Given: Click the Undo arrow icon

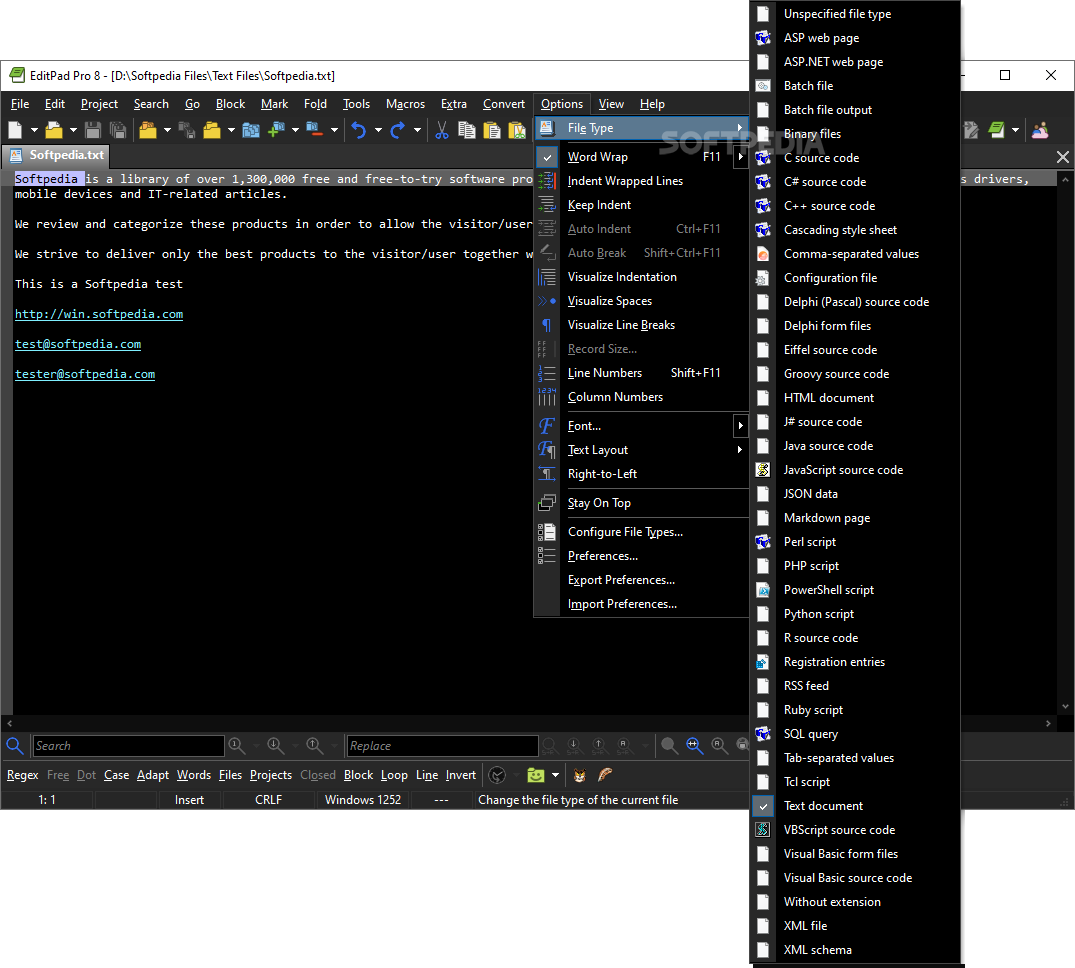Looking at the screenshot, I should click(359, 130).
